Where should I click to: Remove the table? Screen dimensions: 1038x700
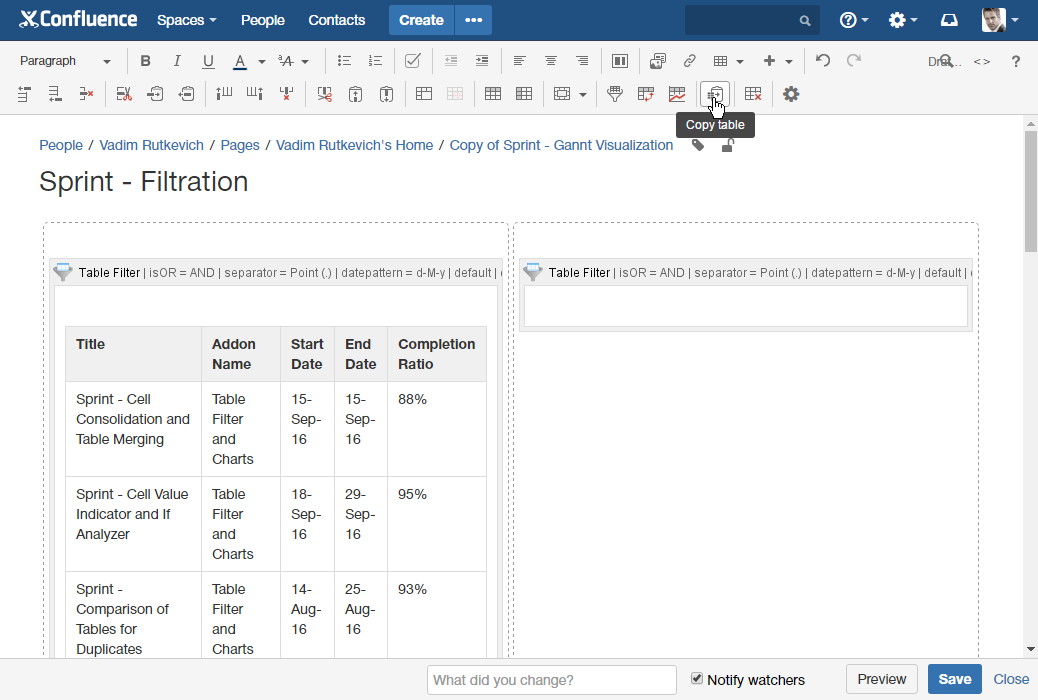tap(753, 94)
